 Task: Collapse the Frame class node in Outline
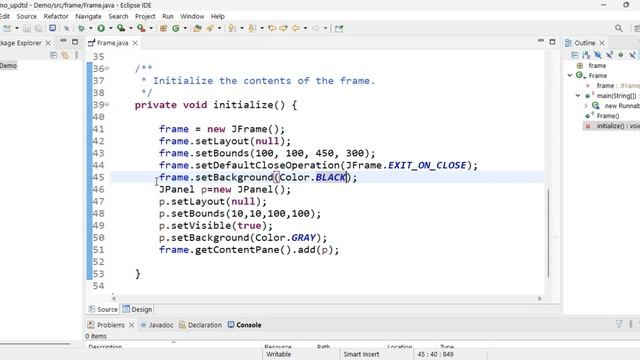(x=570, y=76)
